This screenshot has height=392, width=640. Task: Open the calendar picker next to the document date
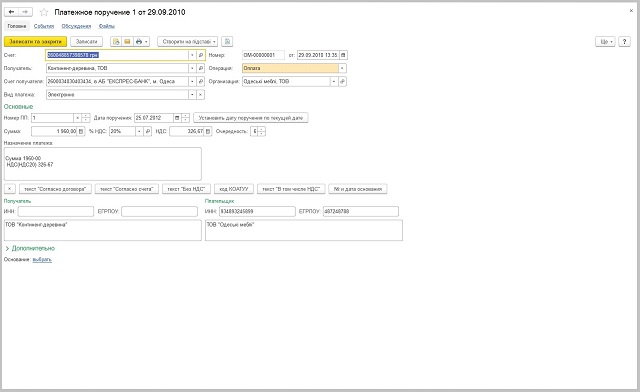344,55
